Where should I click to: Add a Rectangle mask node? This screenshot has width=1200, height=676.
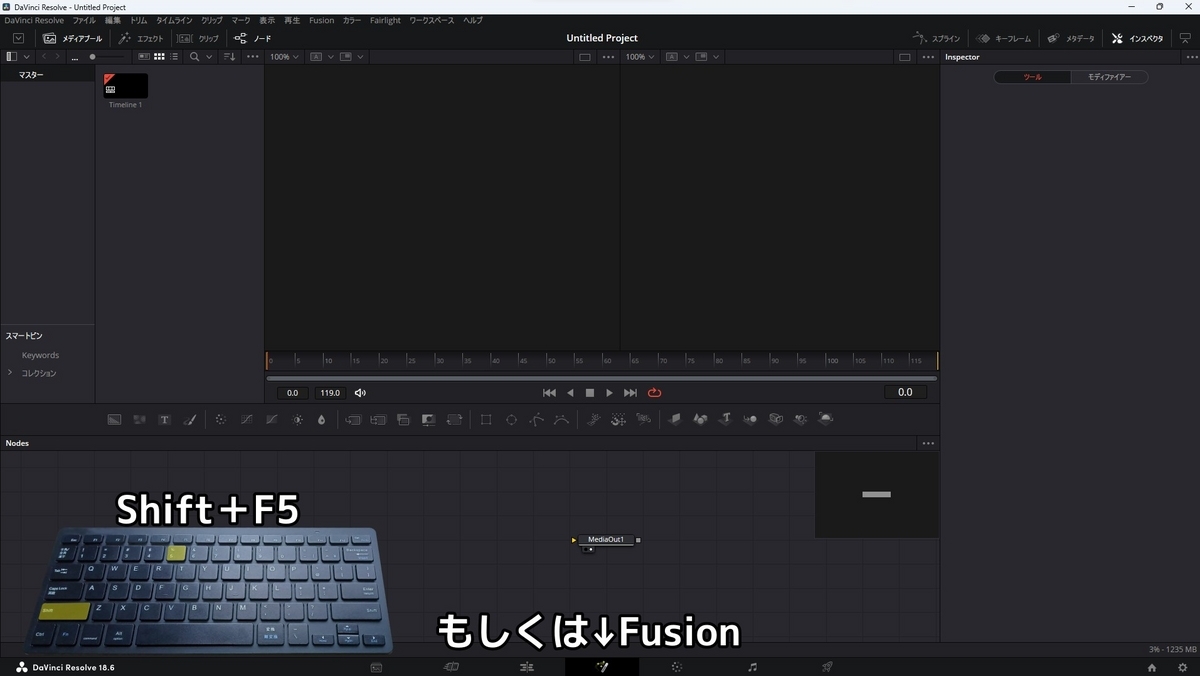click(486, 419)
